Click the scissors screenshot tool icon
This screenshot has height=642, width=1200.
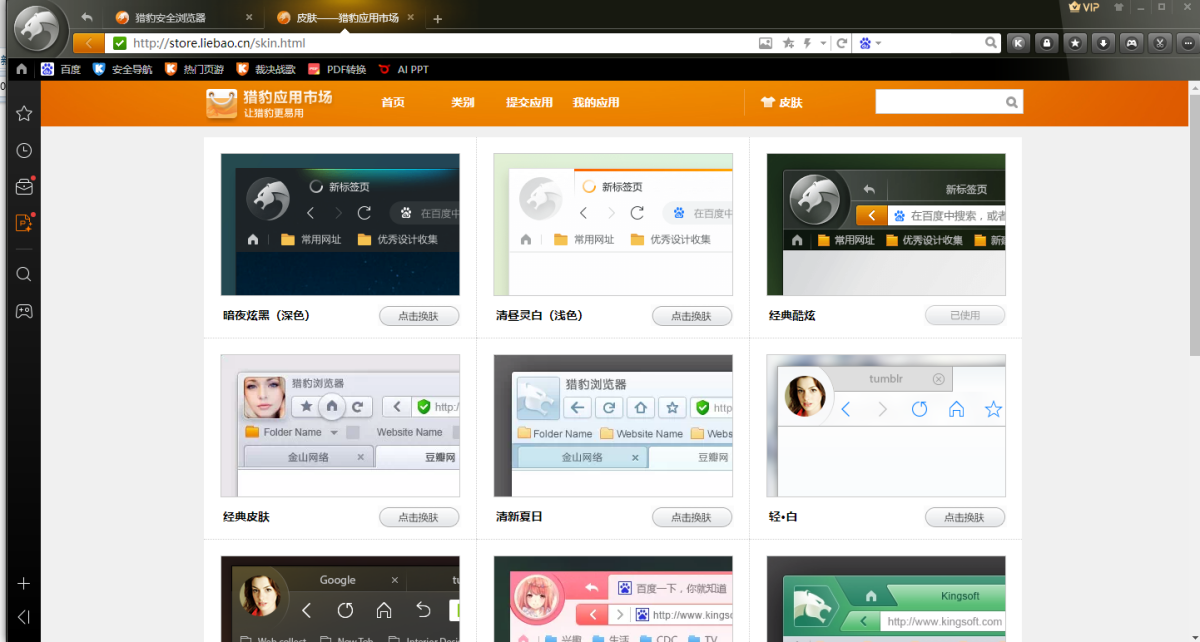click(x=1159, y=43)
